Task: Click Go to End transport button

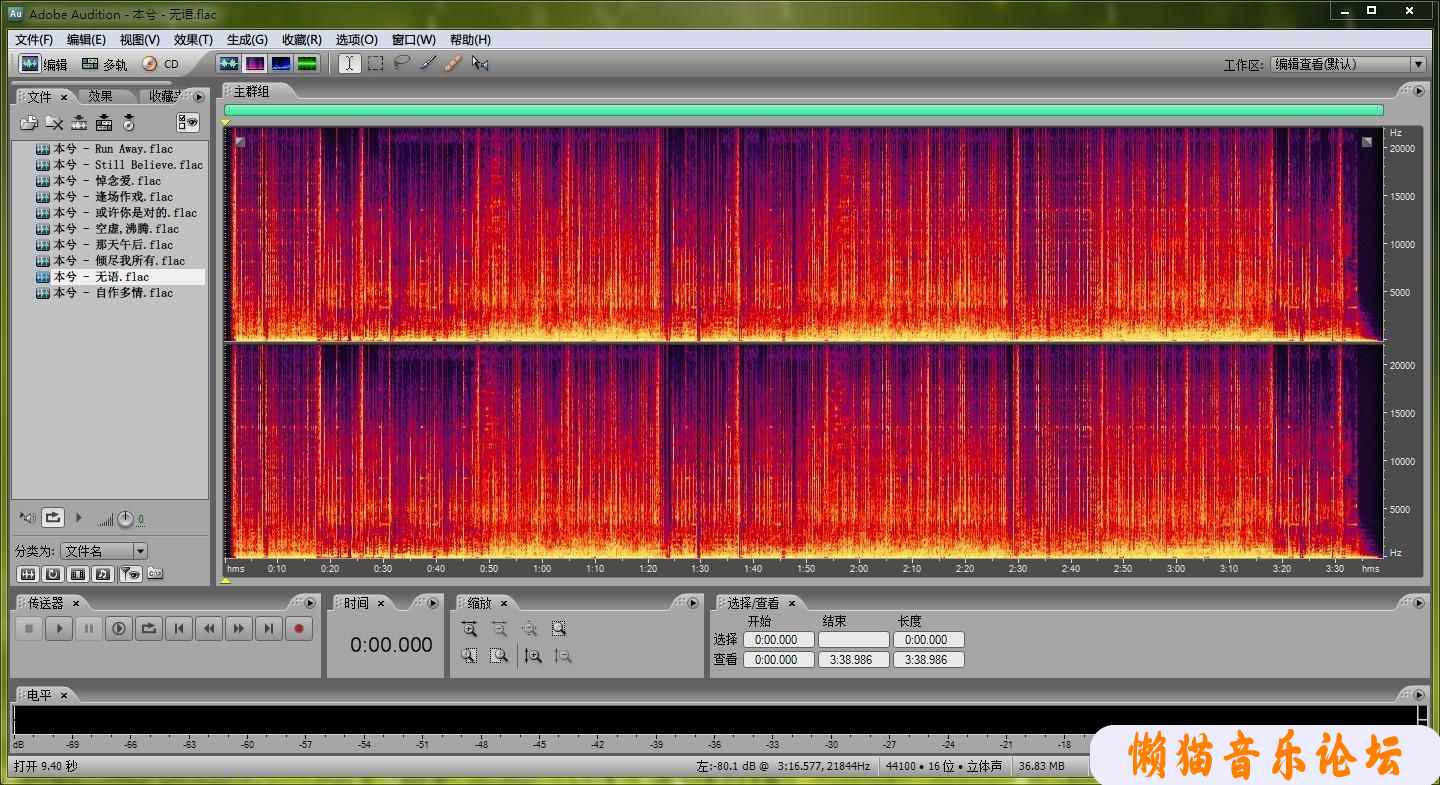Action: click(x=269, y=629)
